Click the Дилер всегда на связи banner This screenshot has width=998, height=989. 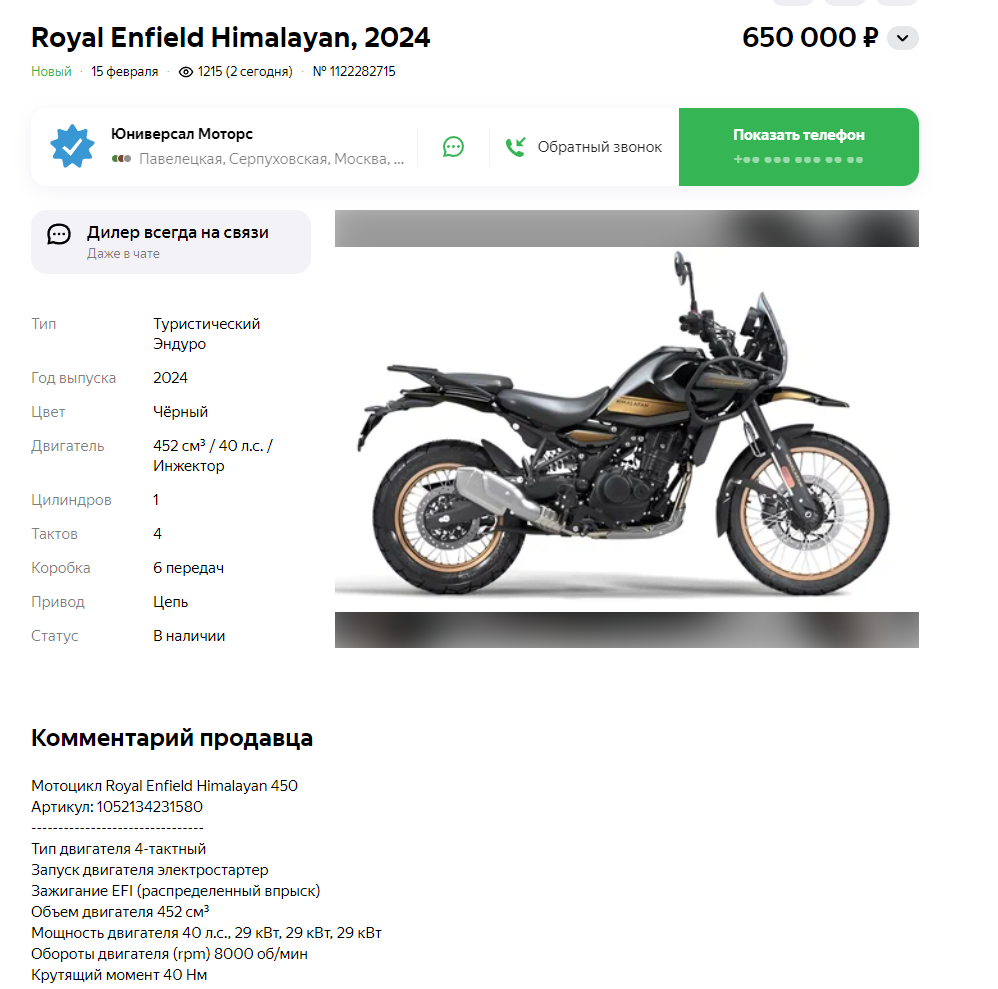[171, 242]
